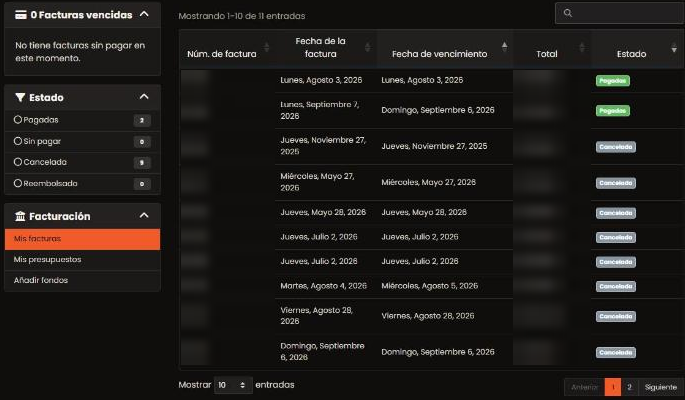Viewport: 685px width, 400px height.
Task: Click the search magnifier icon
Action: (567, 13)
